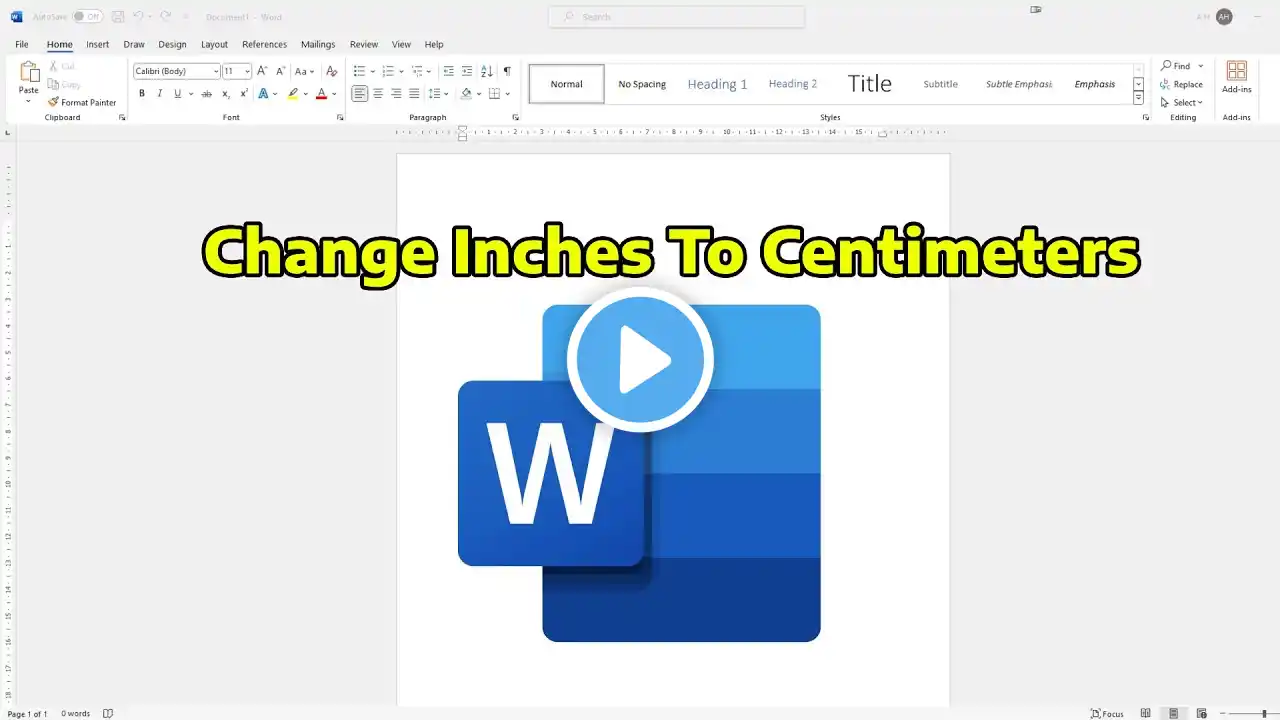Toggle Strikethrough formatting
Viewport: 1280px width, 720px height.
(x=207, y=94)
